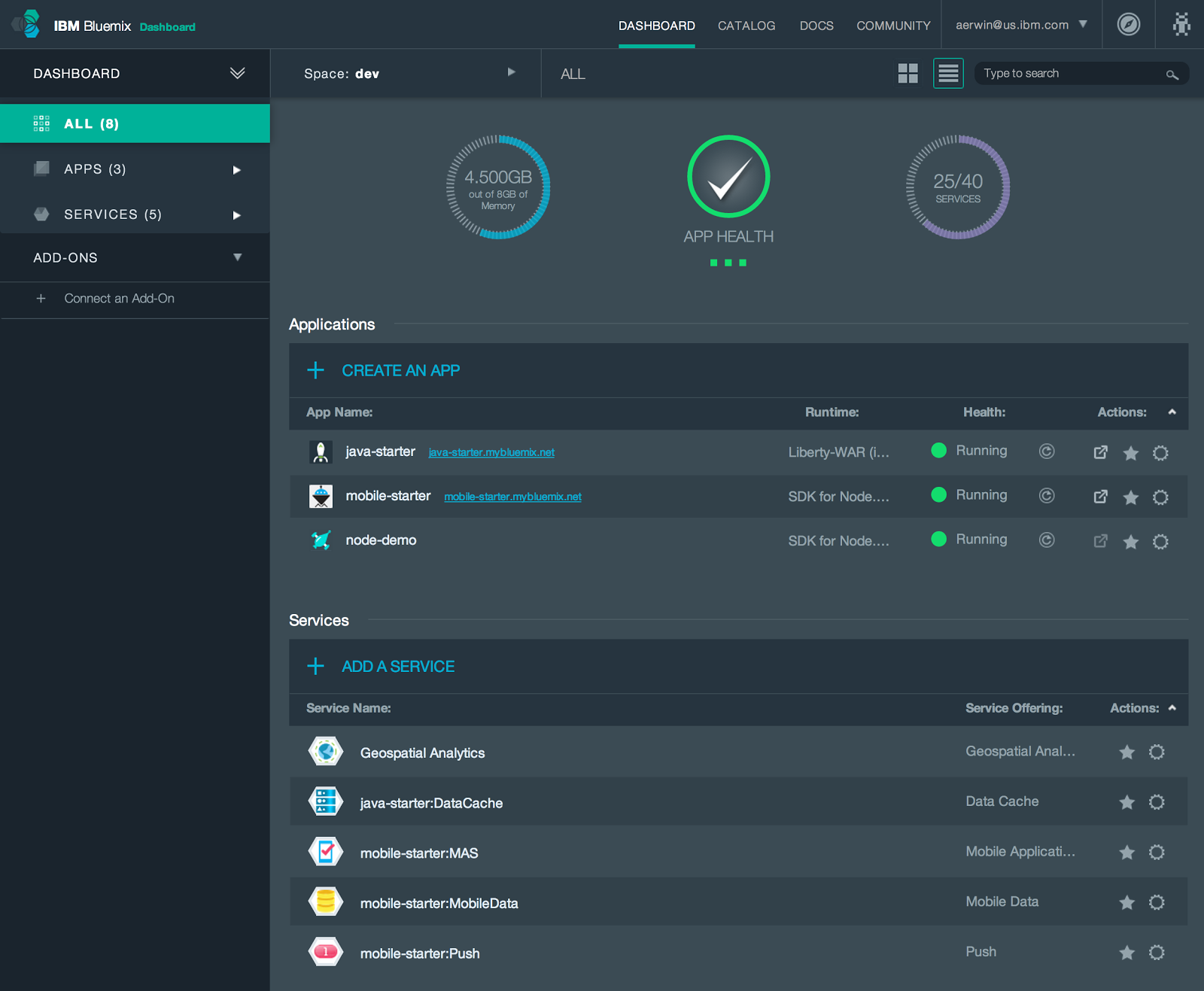Open Geospatial Analytics settings gear
Image resolution: width=1204 pixels, height=991 pixels.
coord(1157,752)
